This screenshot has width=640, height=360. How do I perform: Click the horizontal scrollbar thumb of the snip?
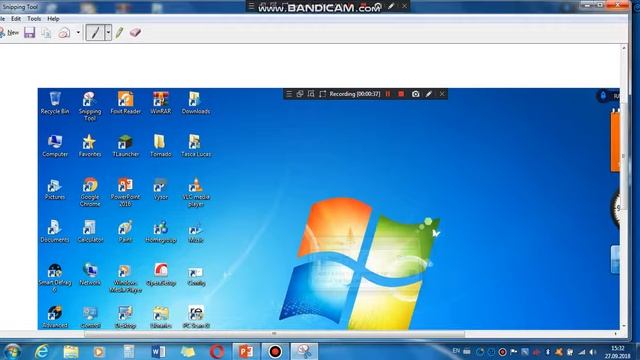[x=274, y=333]
